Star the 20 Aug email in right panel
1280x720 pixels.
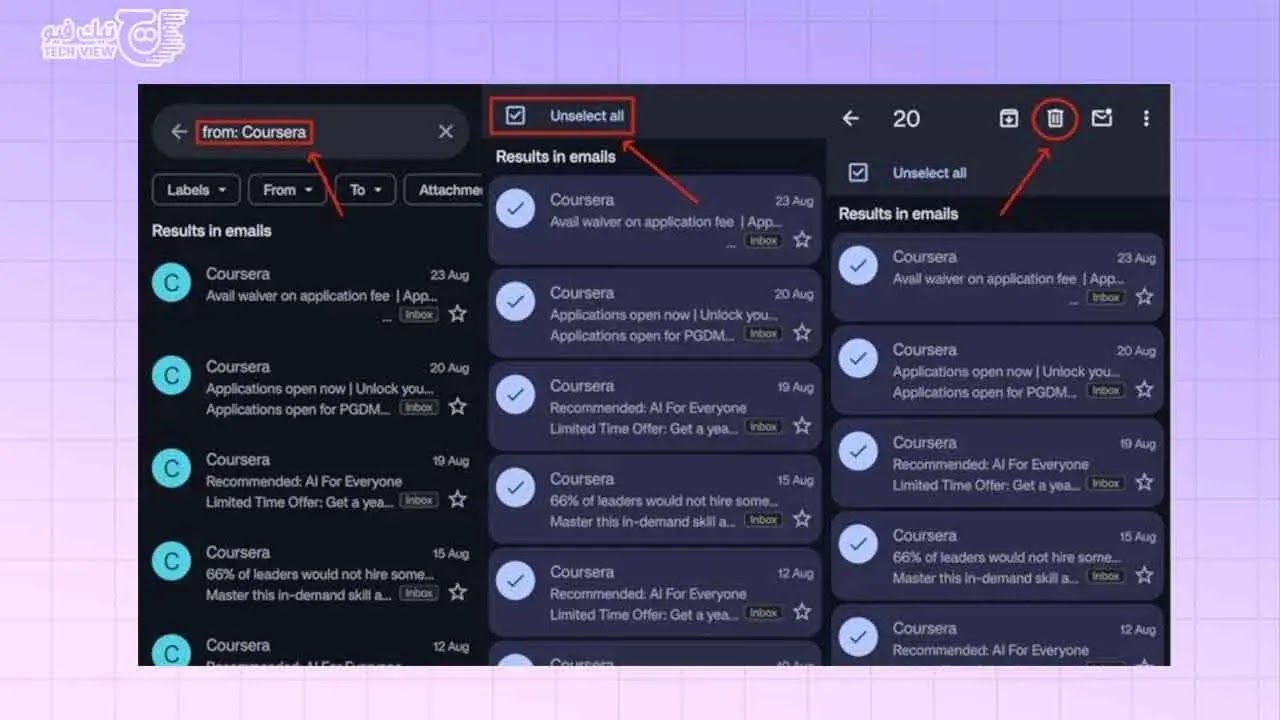[x=1145, y=390]
